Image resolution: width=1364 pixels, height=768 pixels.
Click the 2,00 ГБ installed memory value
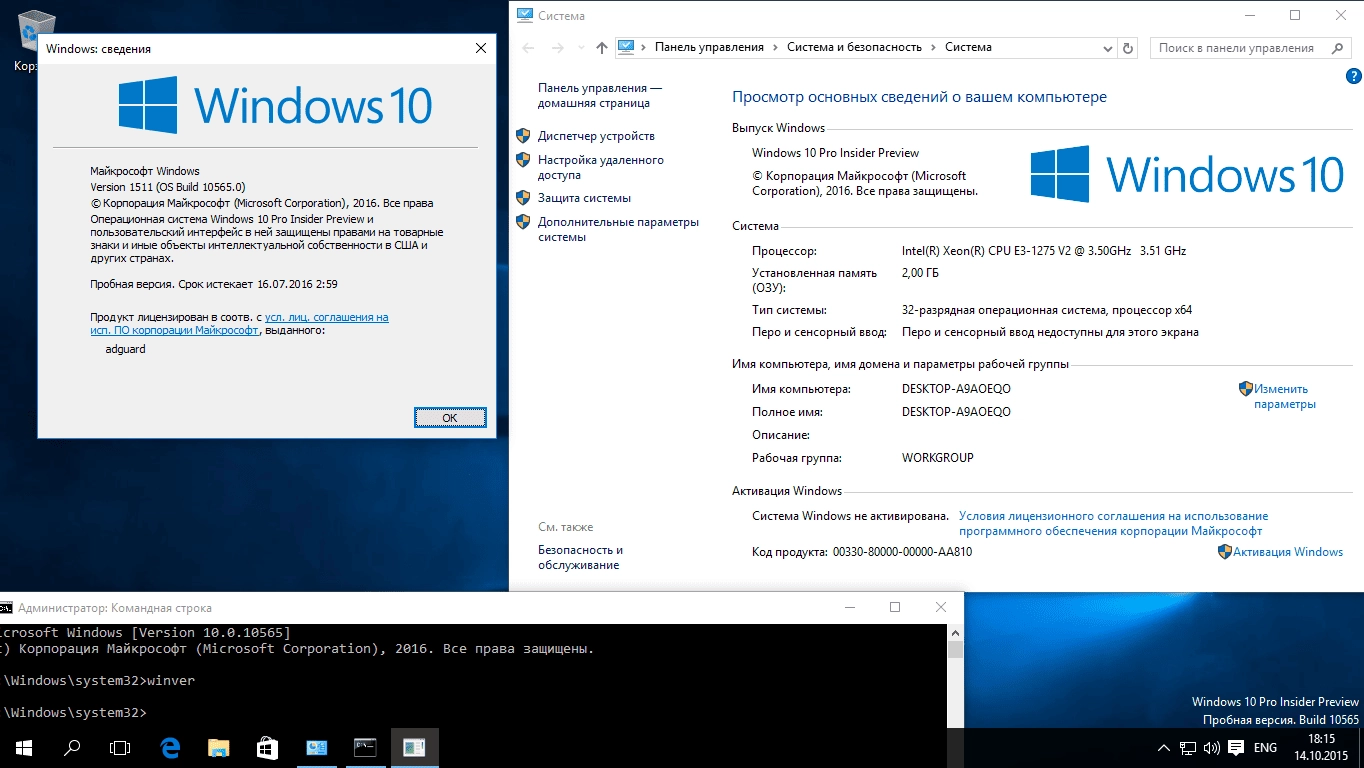click(x=920, y=273)
